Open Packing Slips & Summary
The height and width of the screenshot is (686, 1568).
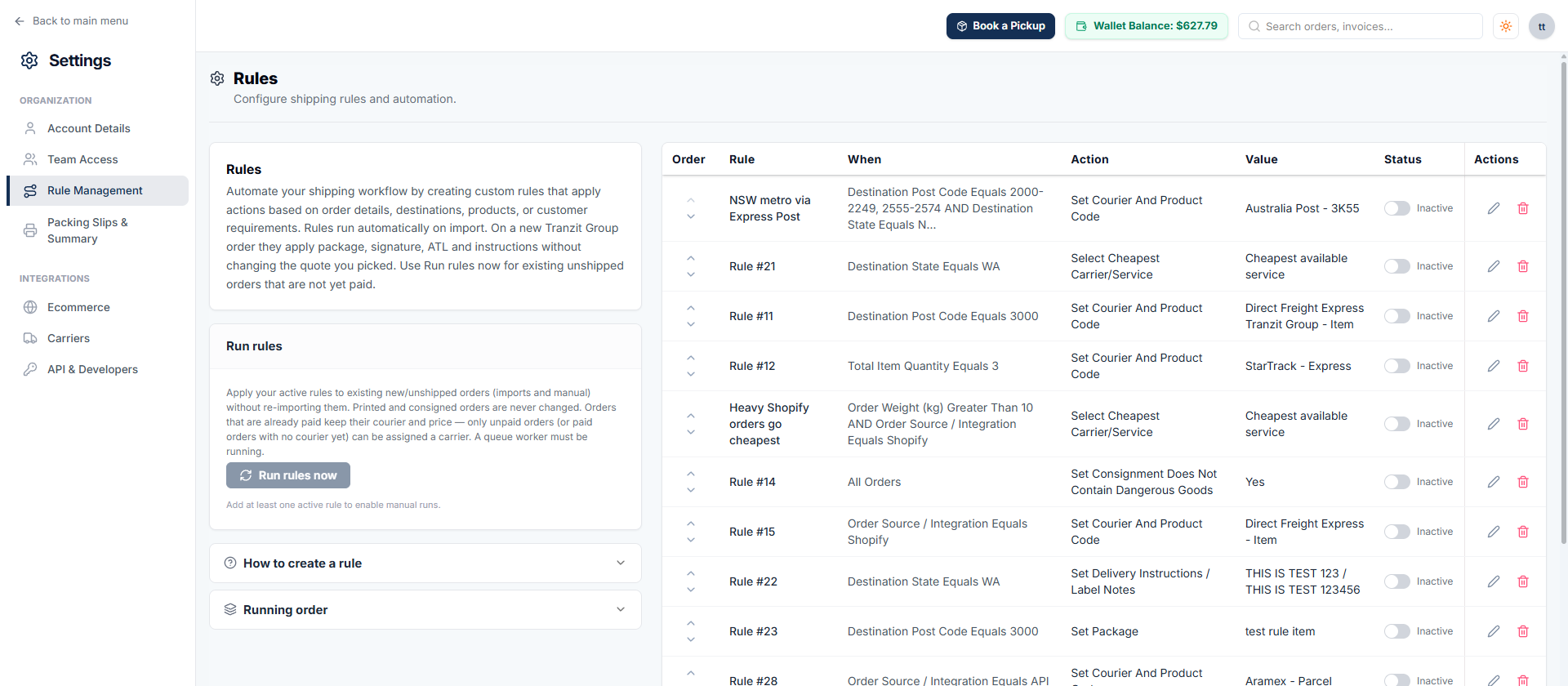(x=97, y=230)
